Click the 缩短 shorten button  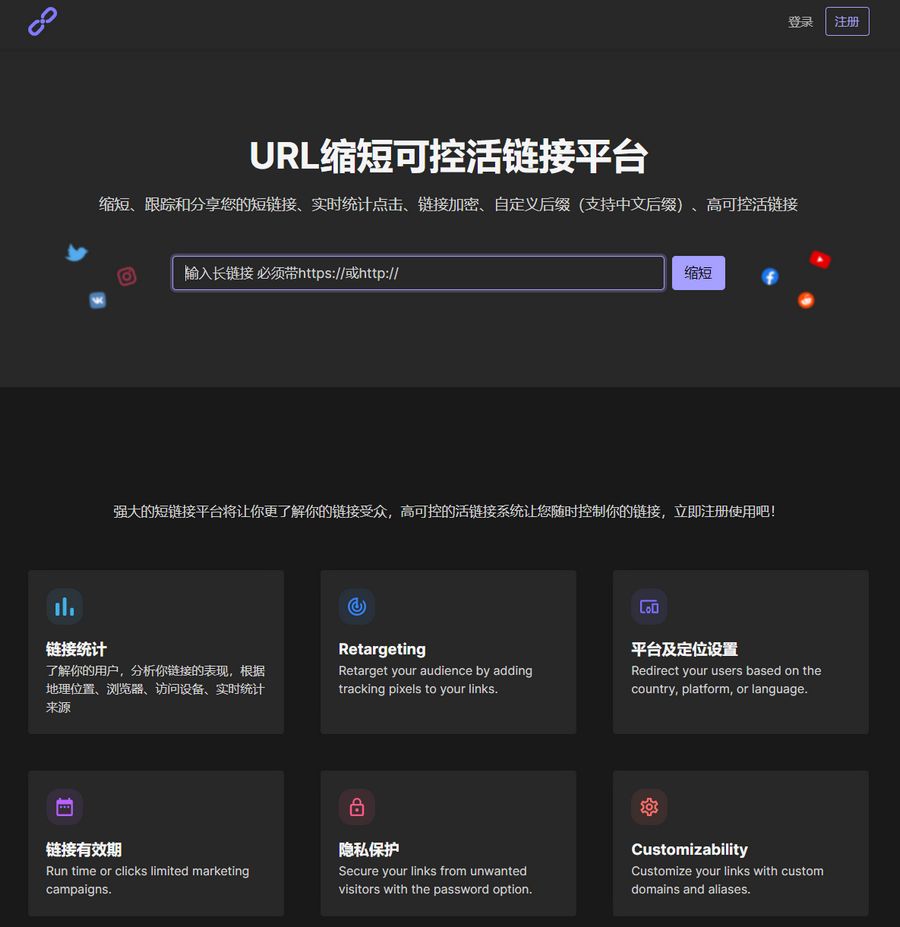point(698,273)
